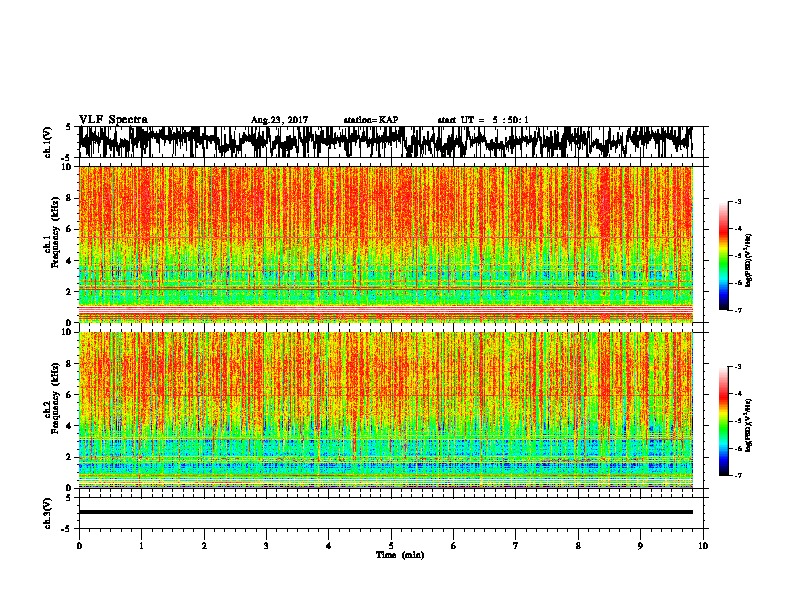This screenshot has height=612, width=792.
Task: Click the "station=KAP" header label
Action: point(371,120)
